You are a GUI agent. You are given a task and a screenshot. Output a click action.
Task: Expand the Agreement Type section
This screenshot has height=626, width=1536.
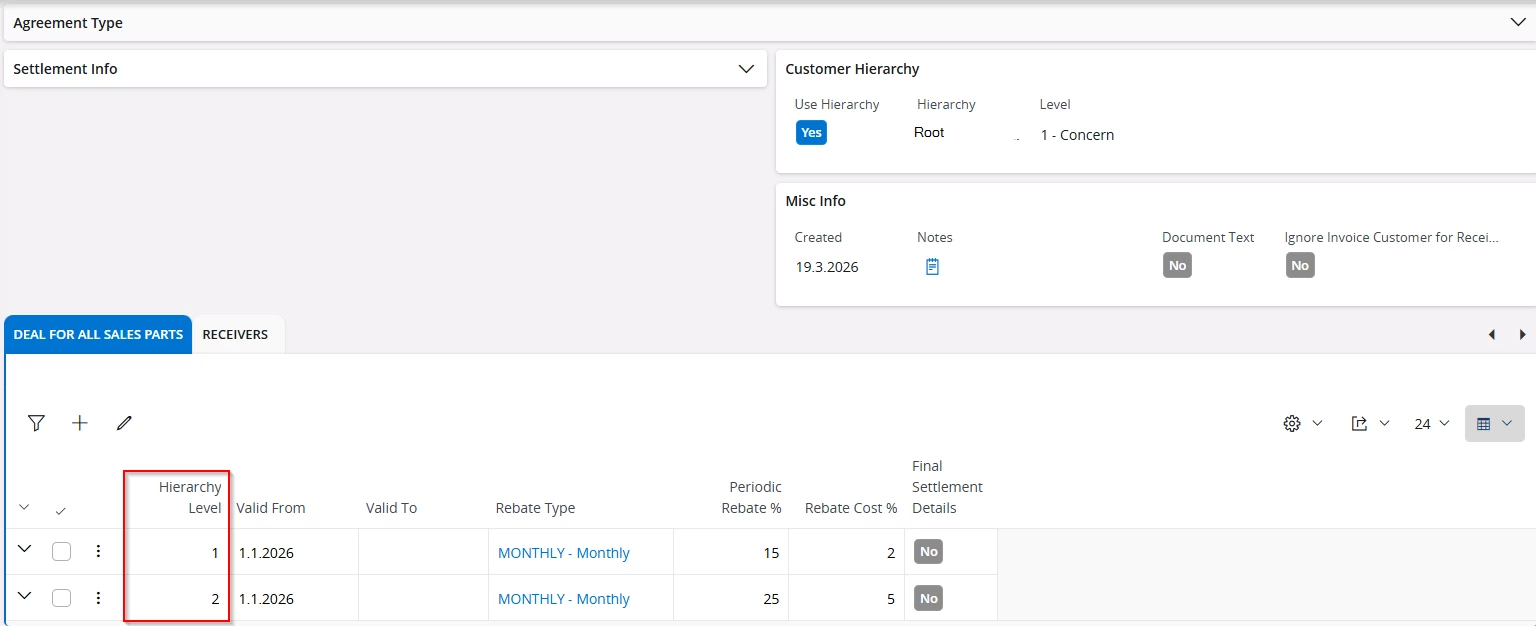(1517, 22)
